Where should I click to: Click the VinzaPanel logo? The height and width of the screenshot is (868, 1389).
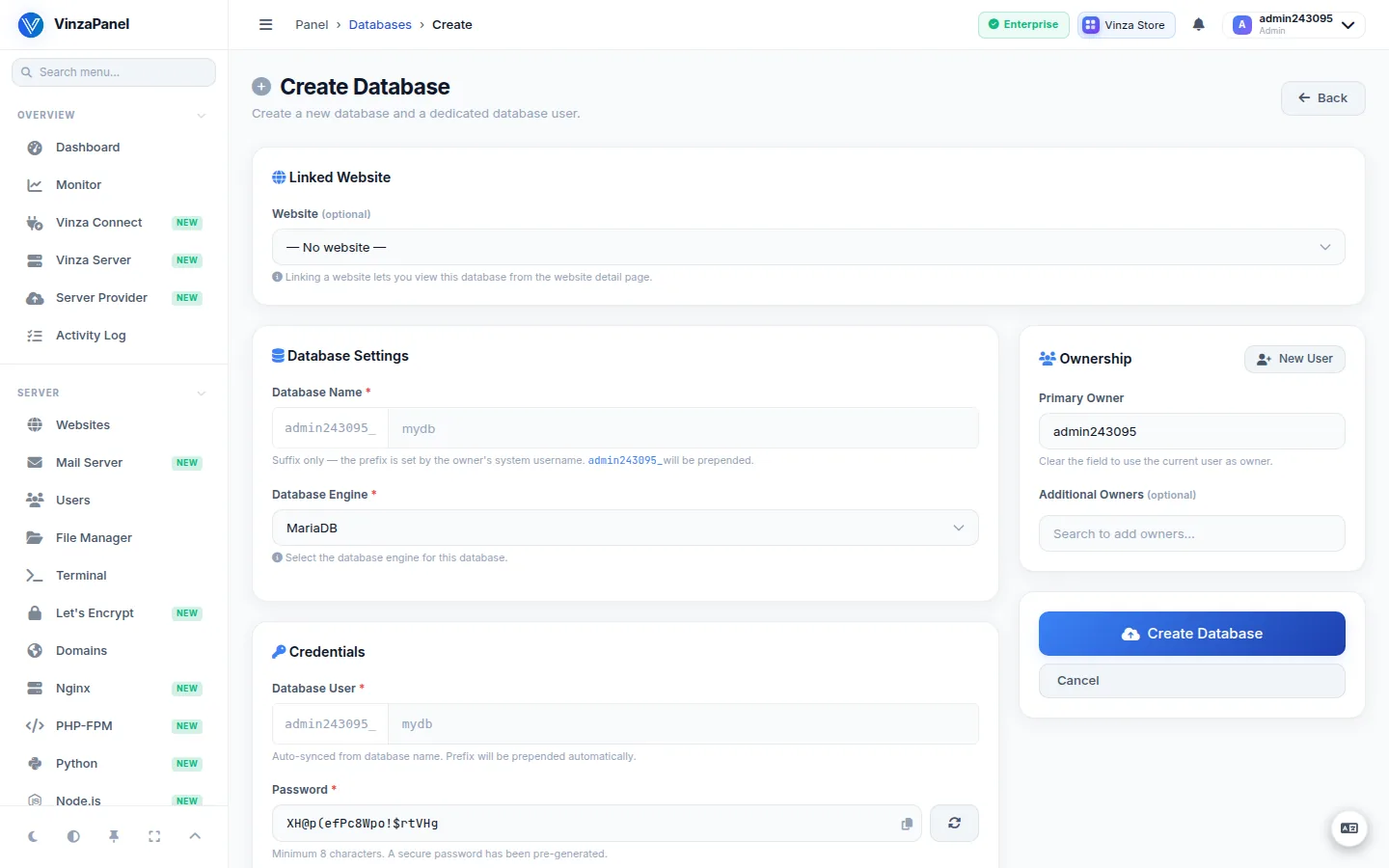31,25
